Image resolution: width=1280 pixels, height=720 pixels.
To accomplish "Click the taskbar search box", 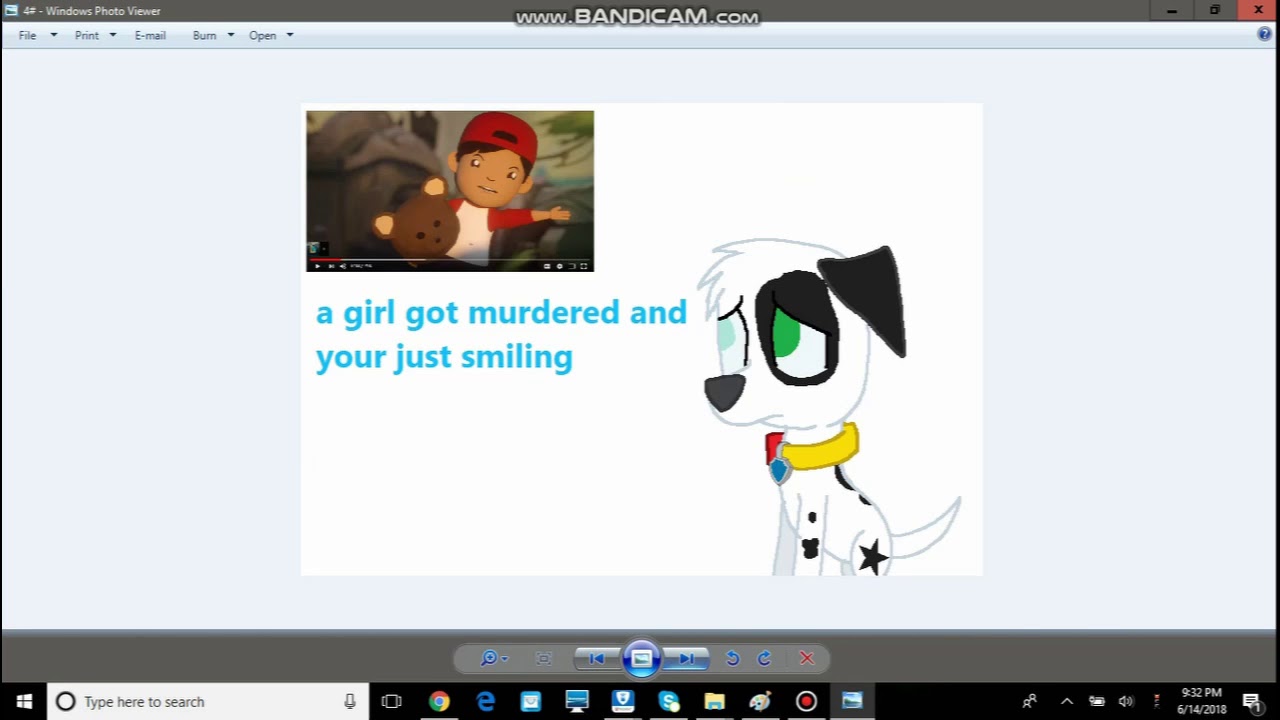I will click(208, 701).
